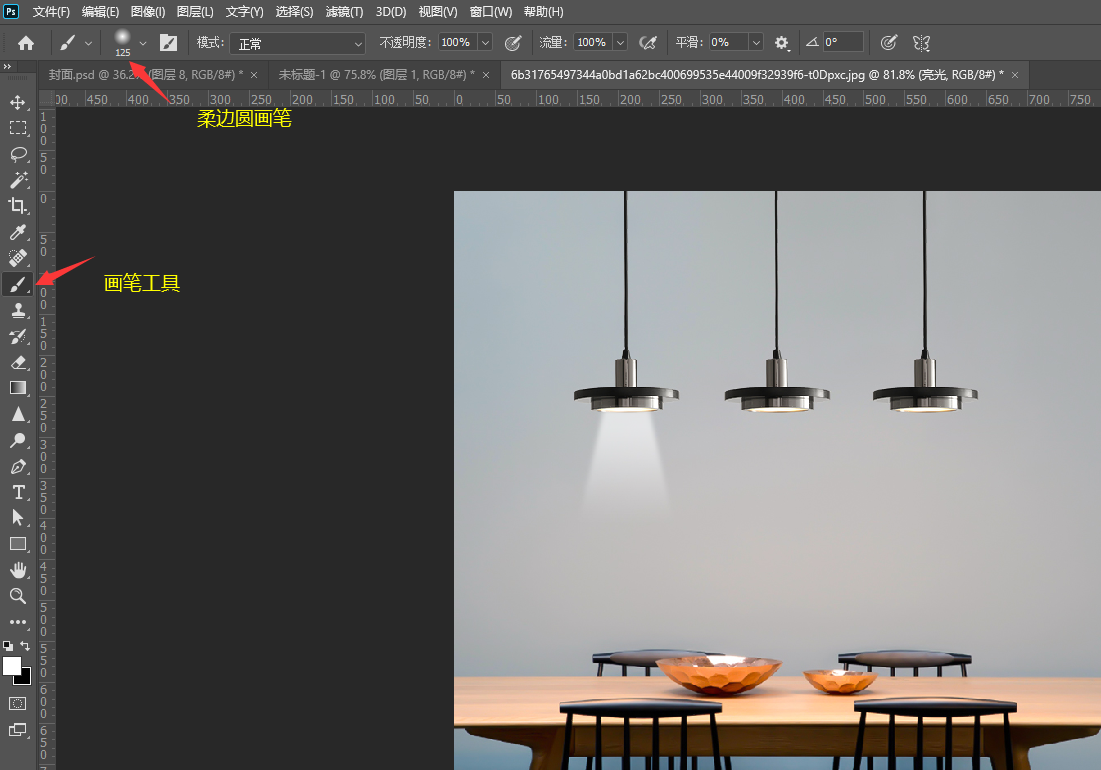1101x770 pixels.
Task: Select the Eyedropper tool
Action: pyautogui.click(x=18, y=232)
